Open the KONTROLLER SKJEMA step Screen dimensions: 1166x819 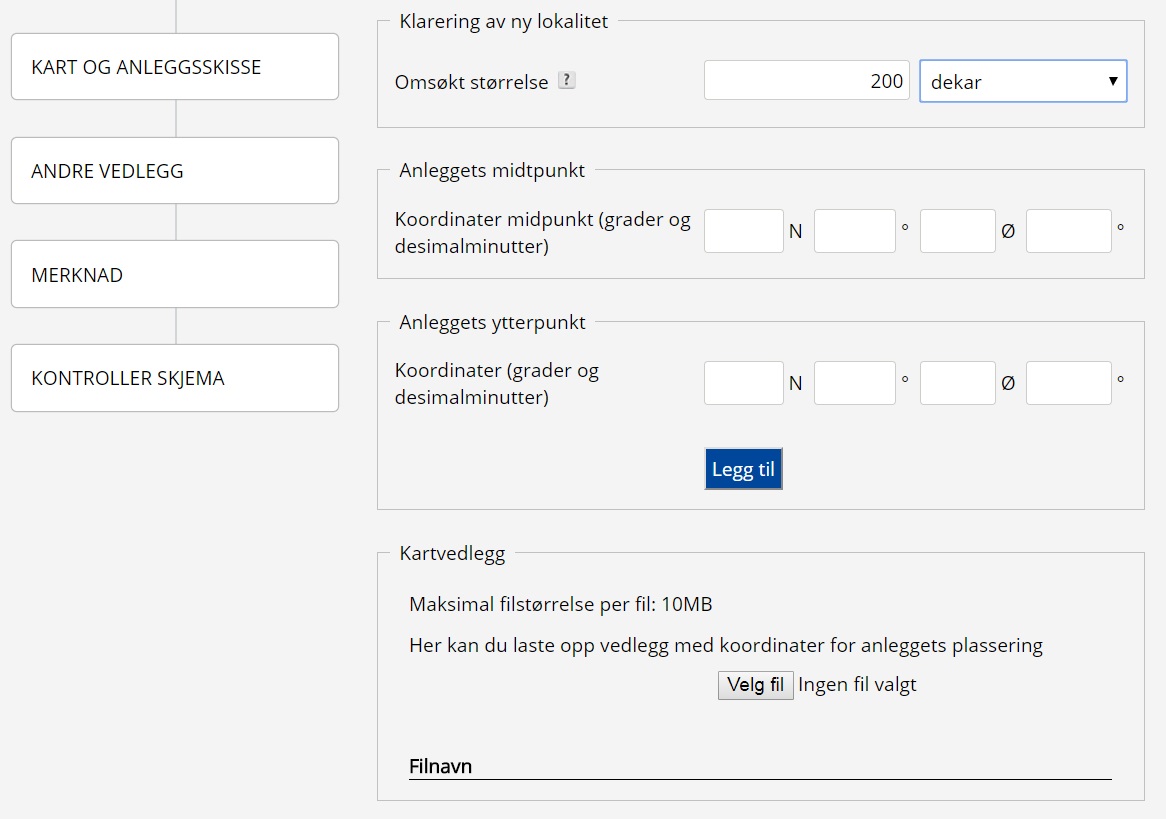(175, 379)
